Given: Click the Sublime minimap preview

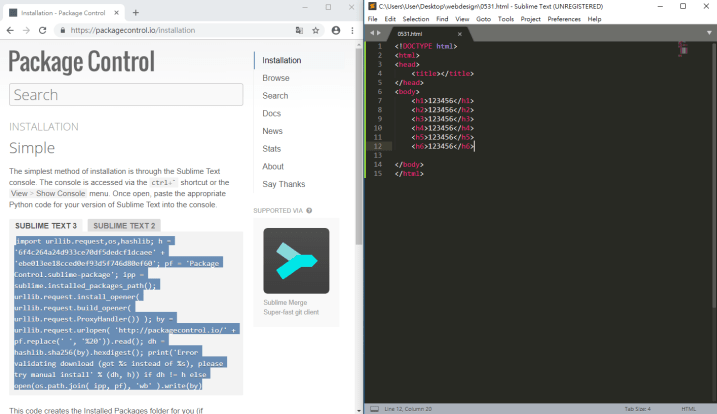Looking at the screenshot, I should (x=685, y=50).
